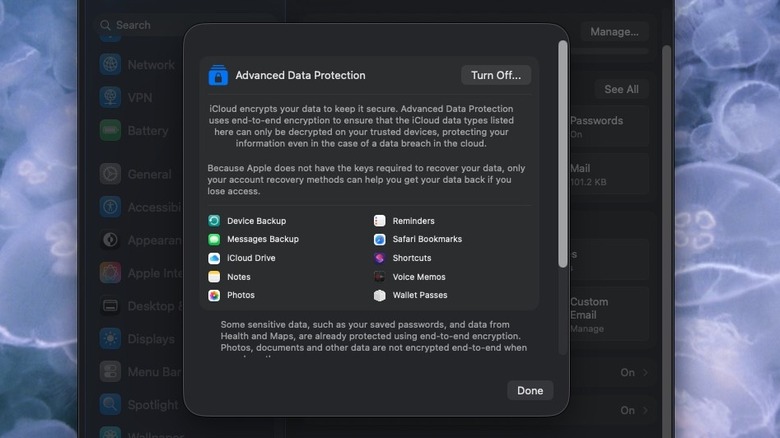Click the Messages Backup label
This screenshot has width=780, height=438.
(263, 239)
